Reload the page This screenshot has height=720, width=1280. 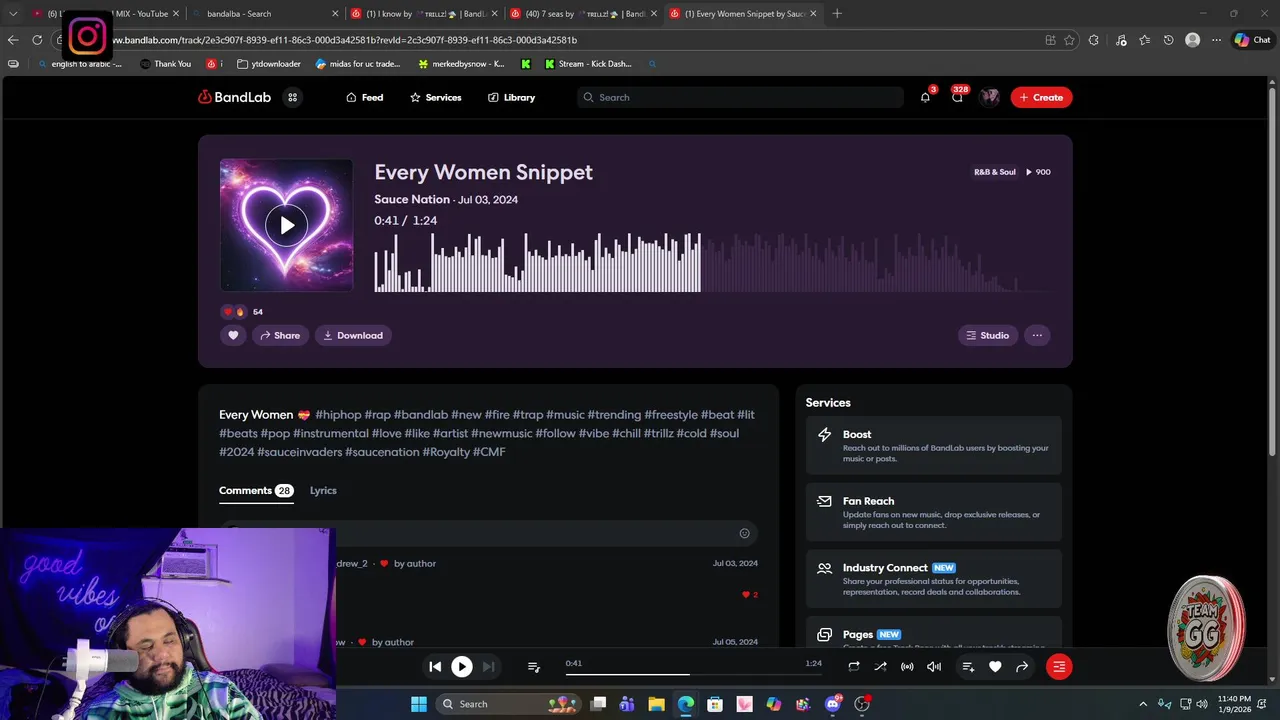37,40
